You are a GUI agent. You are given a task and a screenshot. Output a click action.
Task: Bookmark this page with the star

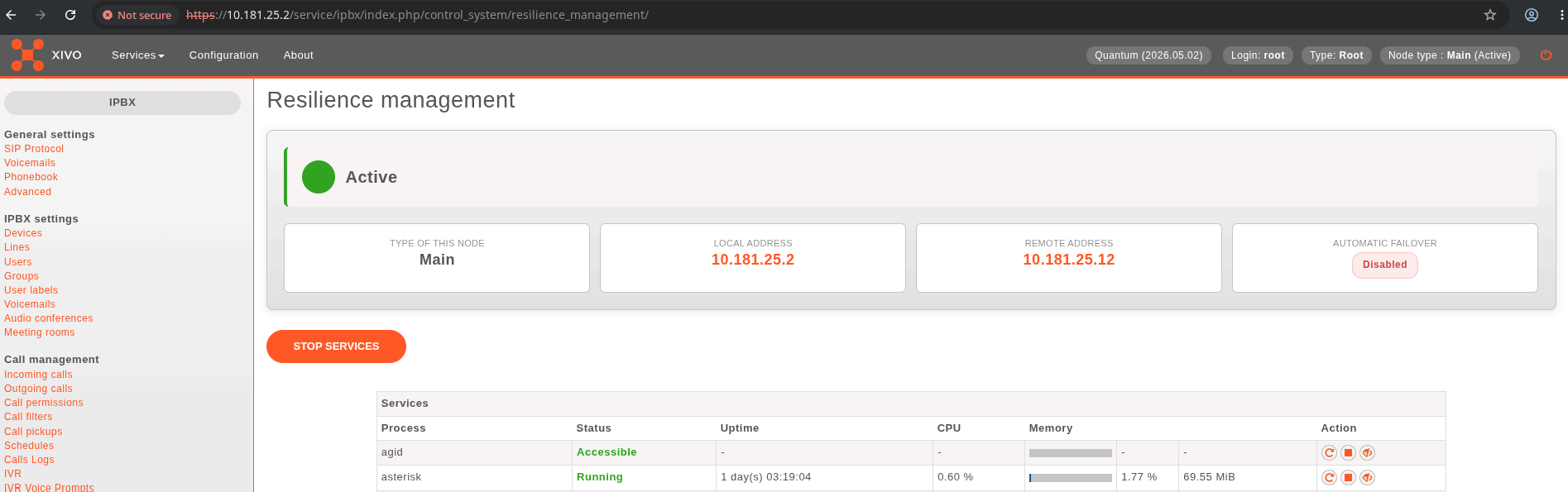pos(1490,15)
